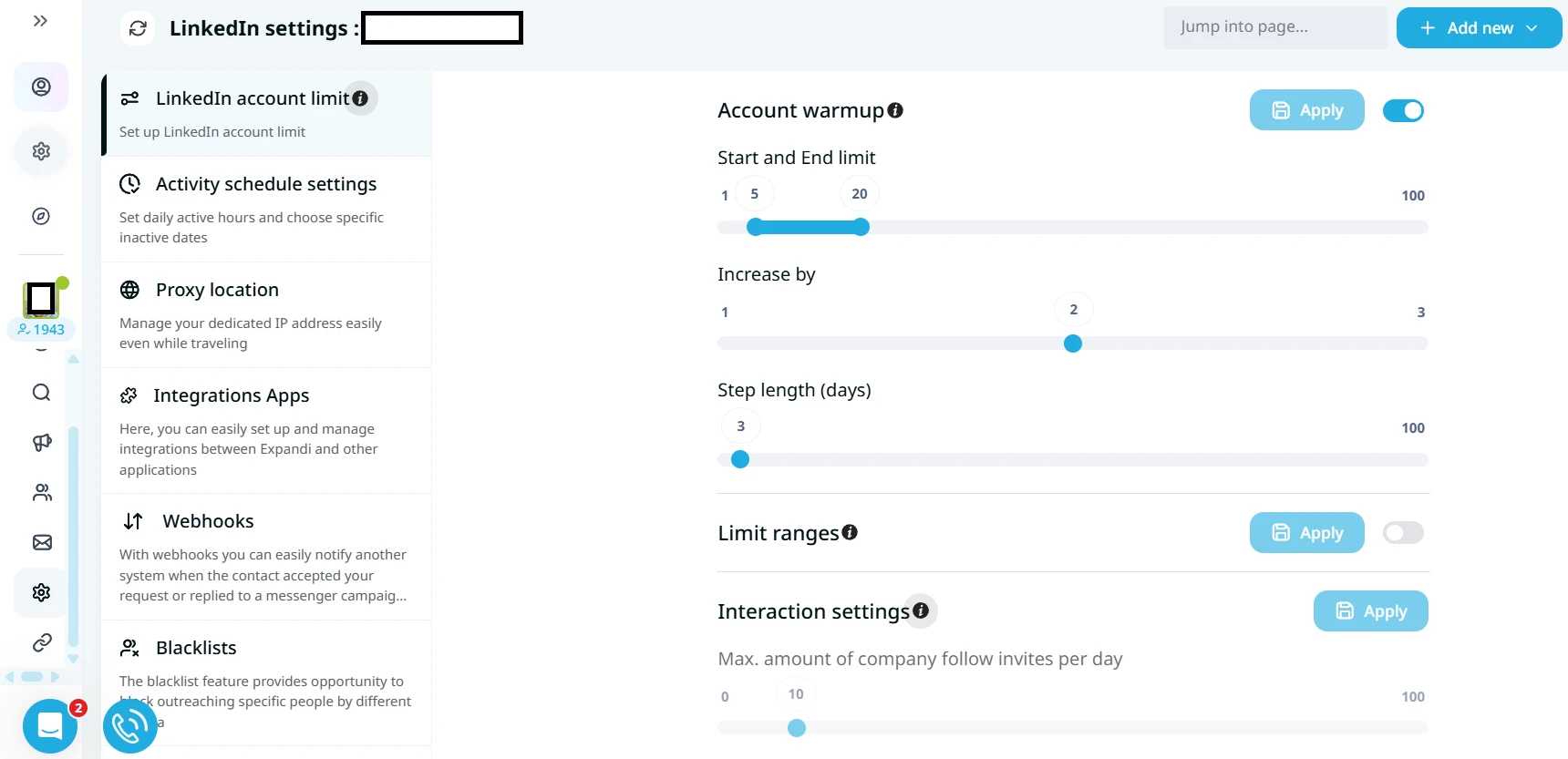Click the sidebar scroll down arrow

click(73, 658)
